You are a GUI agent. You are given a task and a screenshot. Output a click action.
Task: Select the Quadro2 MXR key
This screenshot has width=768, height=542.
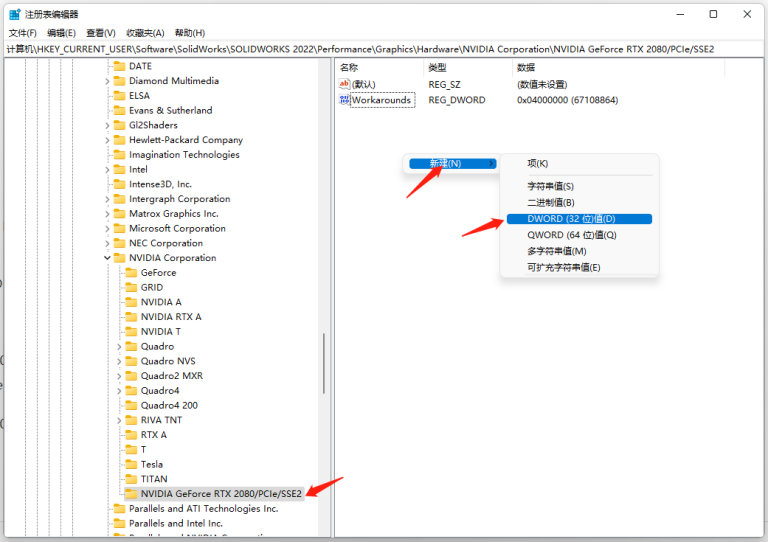click(x=172, y=376)
